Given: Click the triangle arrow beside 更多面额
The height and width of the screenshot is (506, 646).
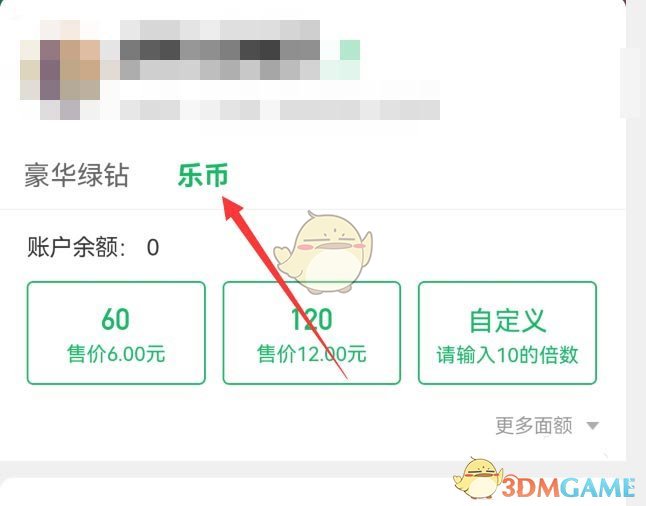Looking at the screenshot, I should [592, 426].
